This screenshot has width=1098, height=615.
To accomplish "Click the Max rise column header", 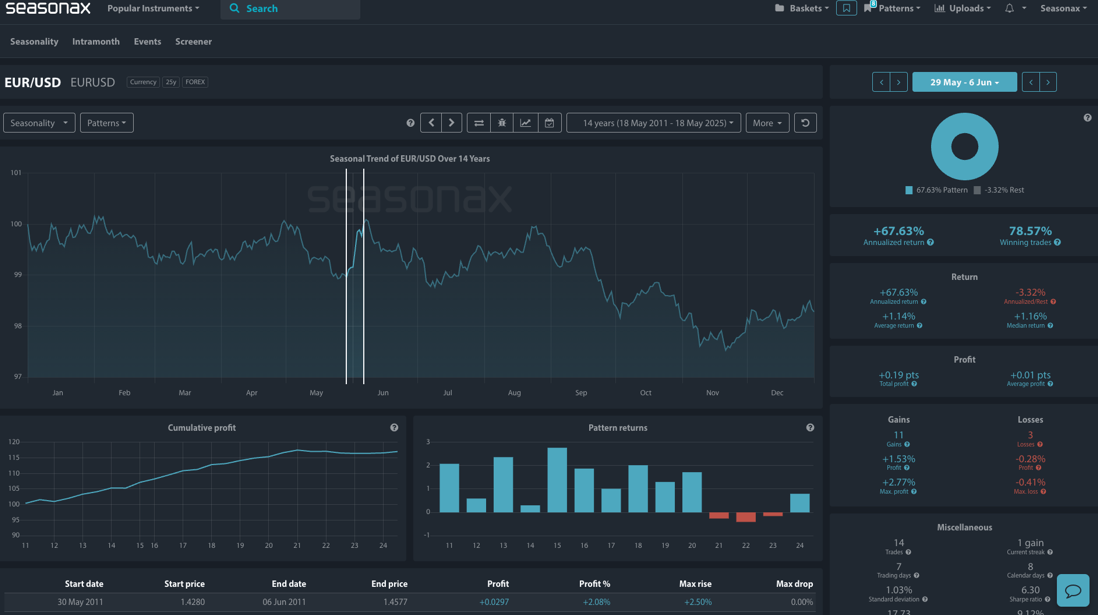I will 695,583.
